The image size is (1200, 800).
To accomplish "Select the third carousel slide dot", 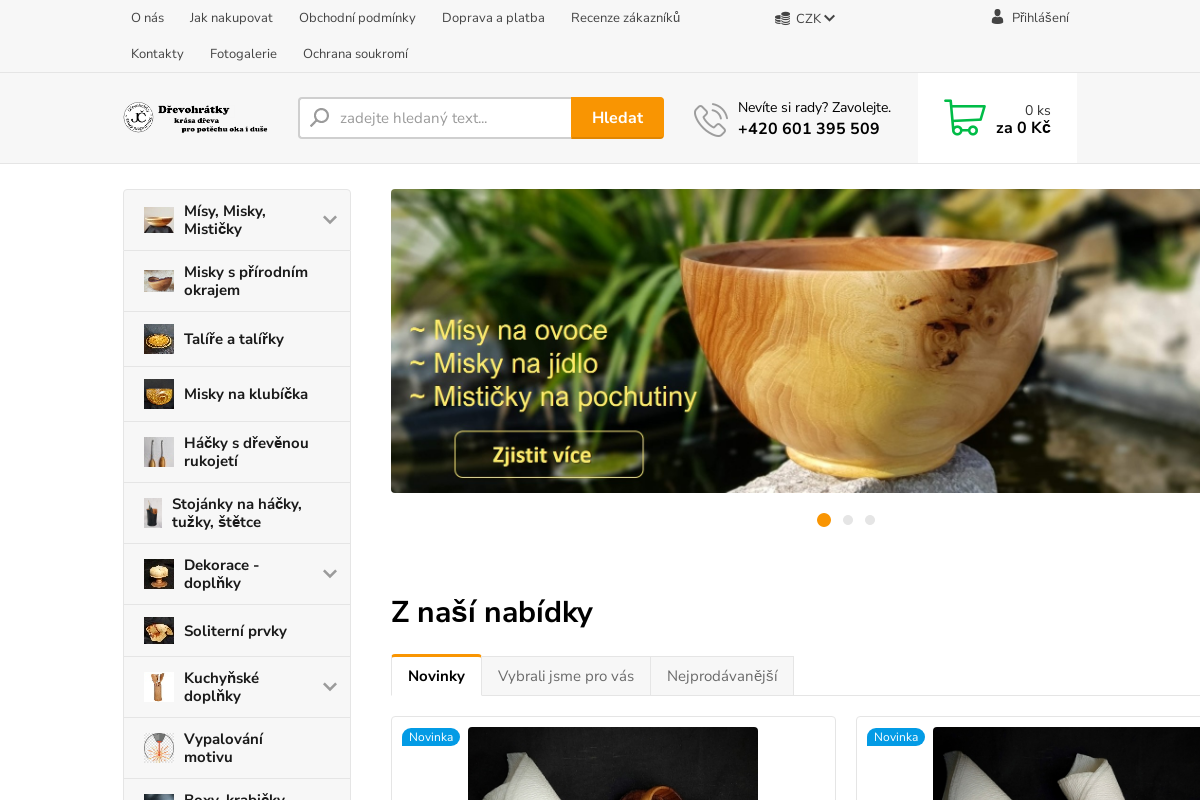I will coord(870,520).
